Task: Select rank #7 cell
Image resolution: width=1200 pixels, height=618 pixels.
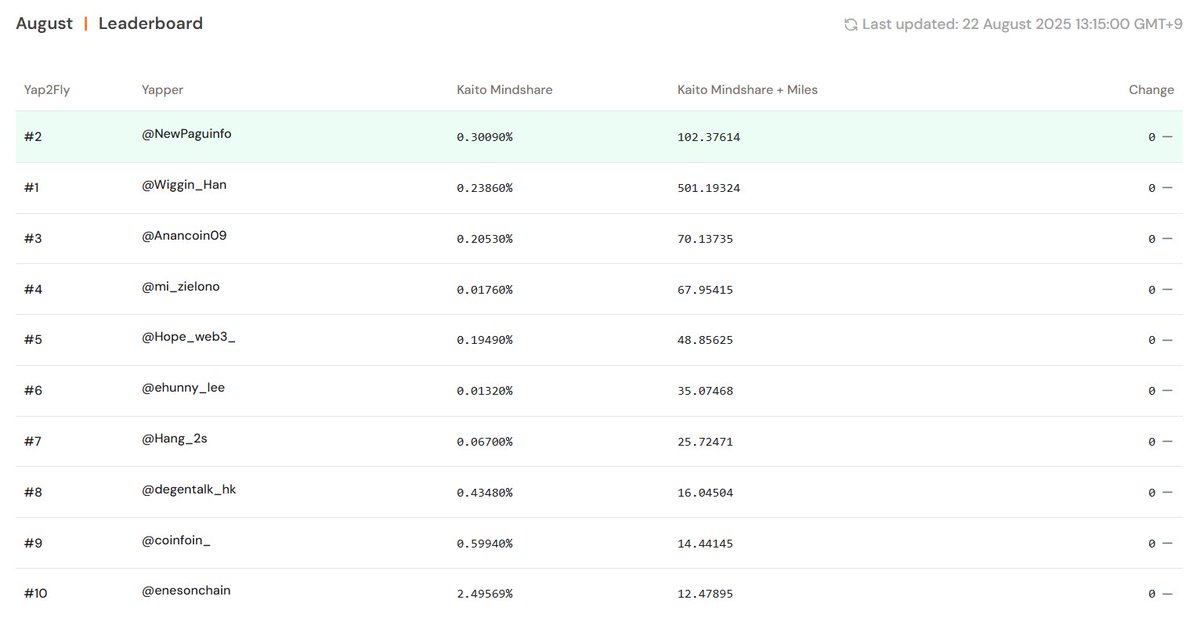Action: 33,441
